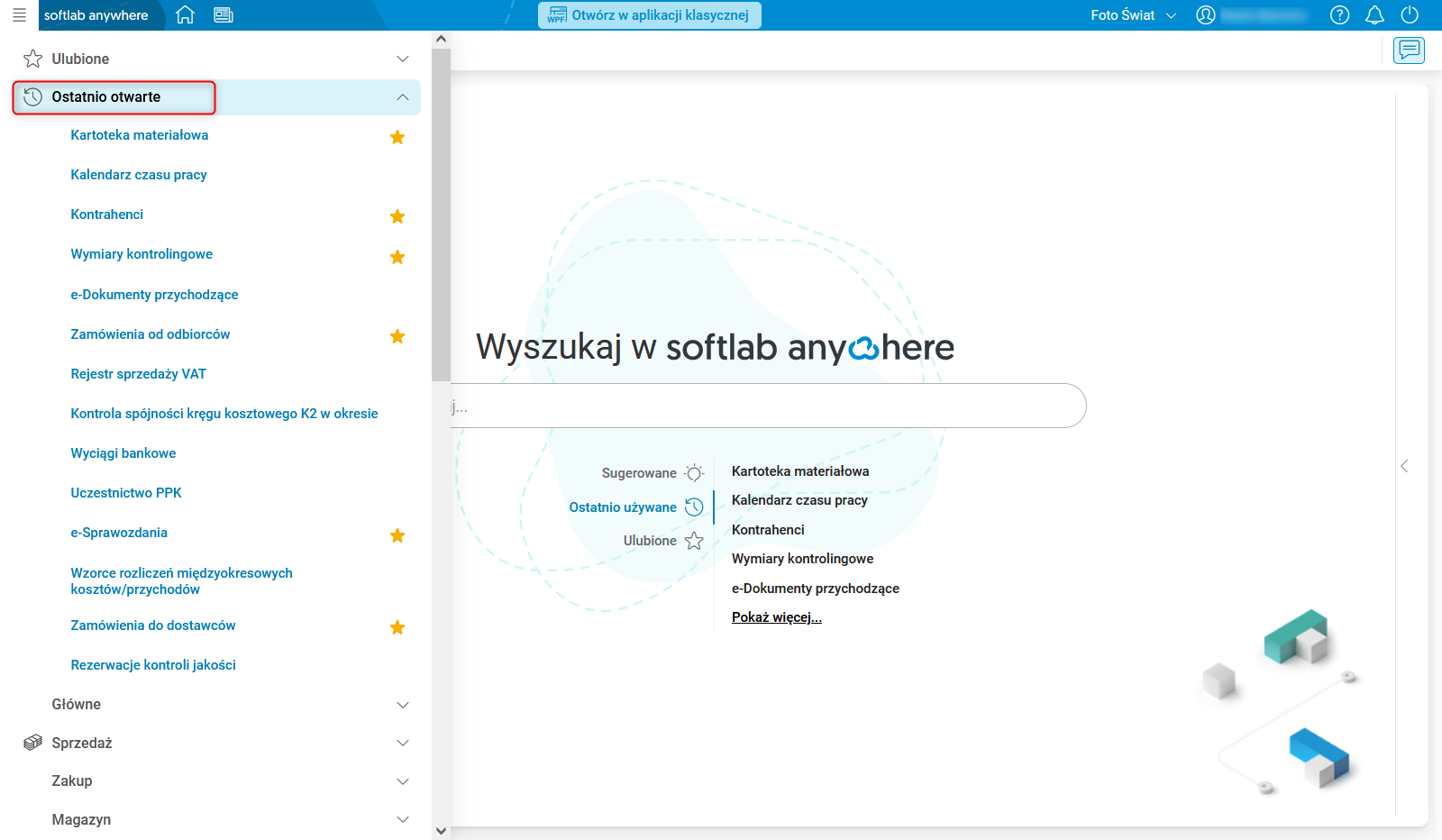This screenshot has height=840, width=1442.
Task: Click the news feed icon beside home
Action: pyautogui.click(x=222, y=14)
